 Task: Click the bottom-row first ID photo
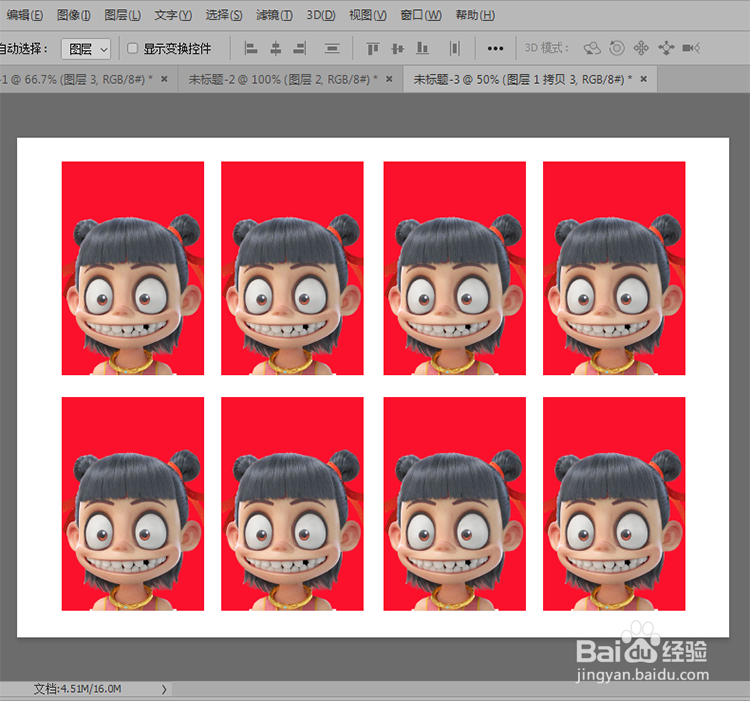[x=133, y=504]
